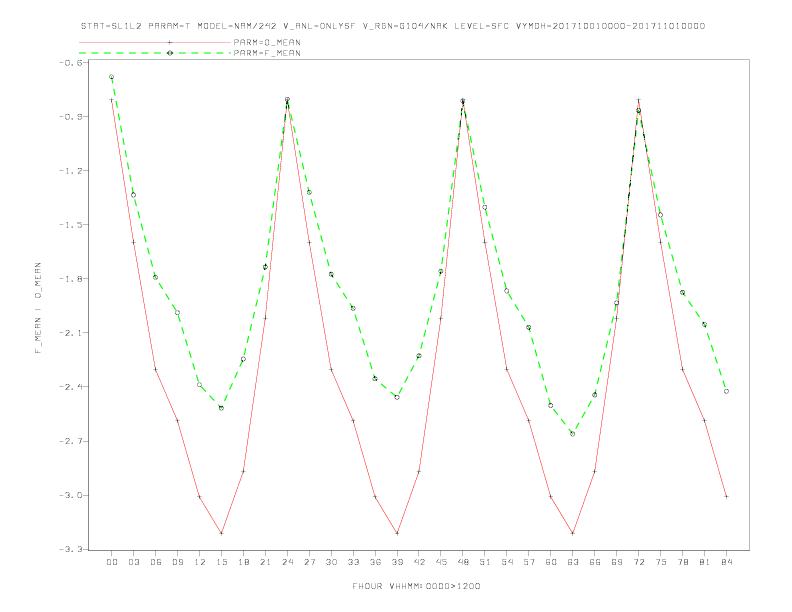This screenshot has height=612, width=792.
Task: Click the O_MEAN plus marker at hour 84
Action: [x=726, y=497]
